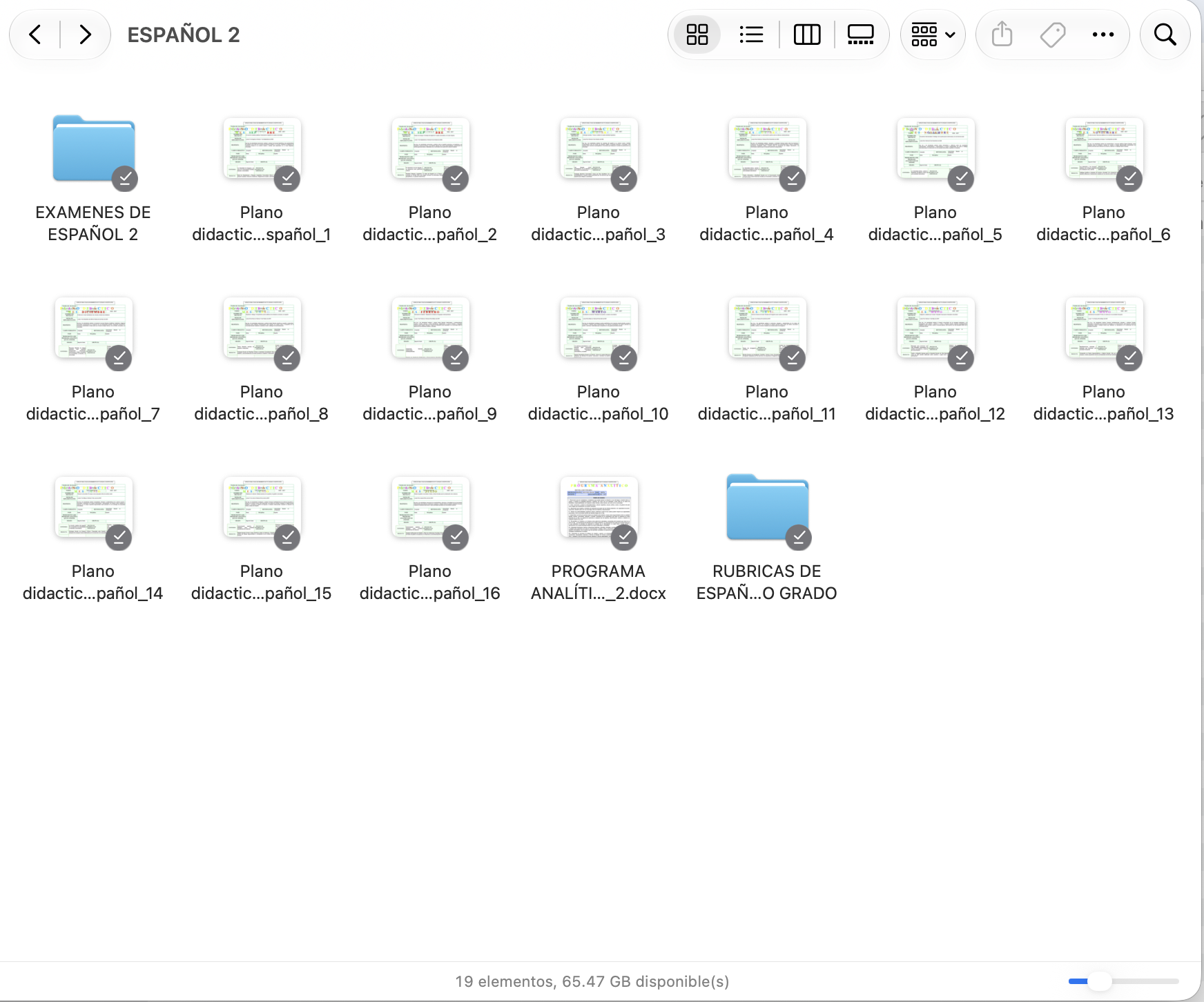Click the Edit Tags icon
Image resolution: width=1204 pixels, height=1002 pixels.
pos(1053,35)
